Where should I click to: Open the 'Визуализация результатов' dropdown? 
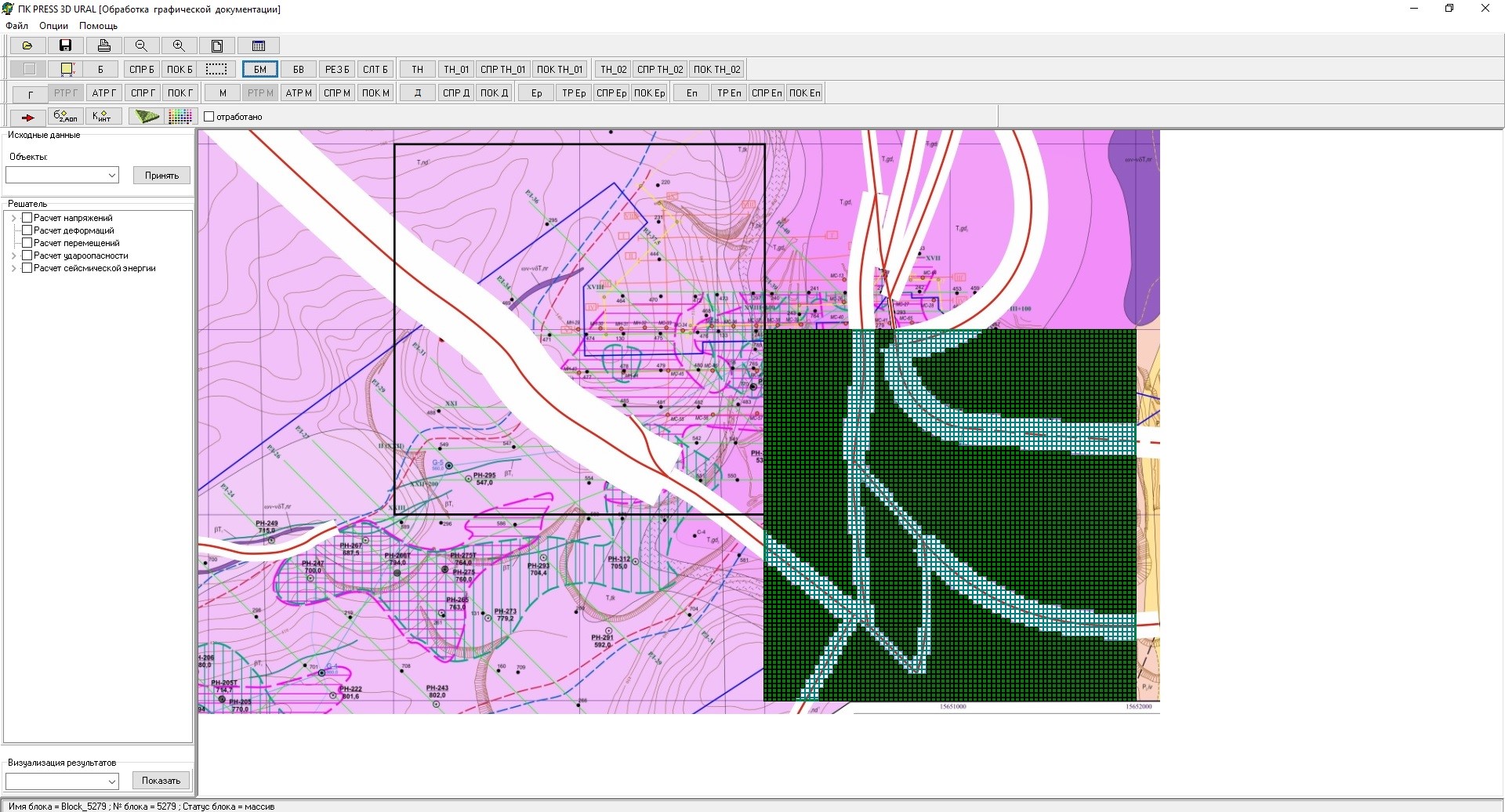62,781
